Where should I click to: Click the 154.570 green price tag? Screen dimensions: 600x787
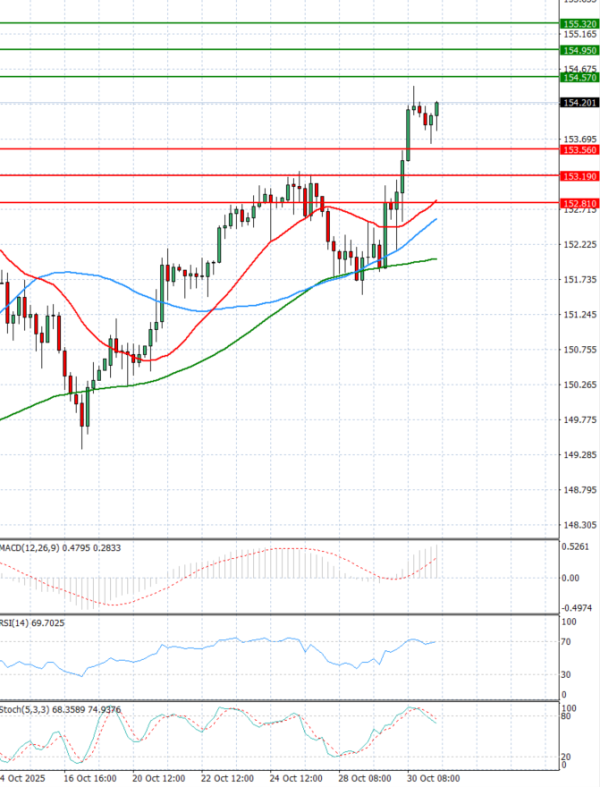579,77
